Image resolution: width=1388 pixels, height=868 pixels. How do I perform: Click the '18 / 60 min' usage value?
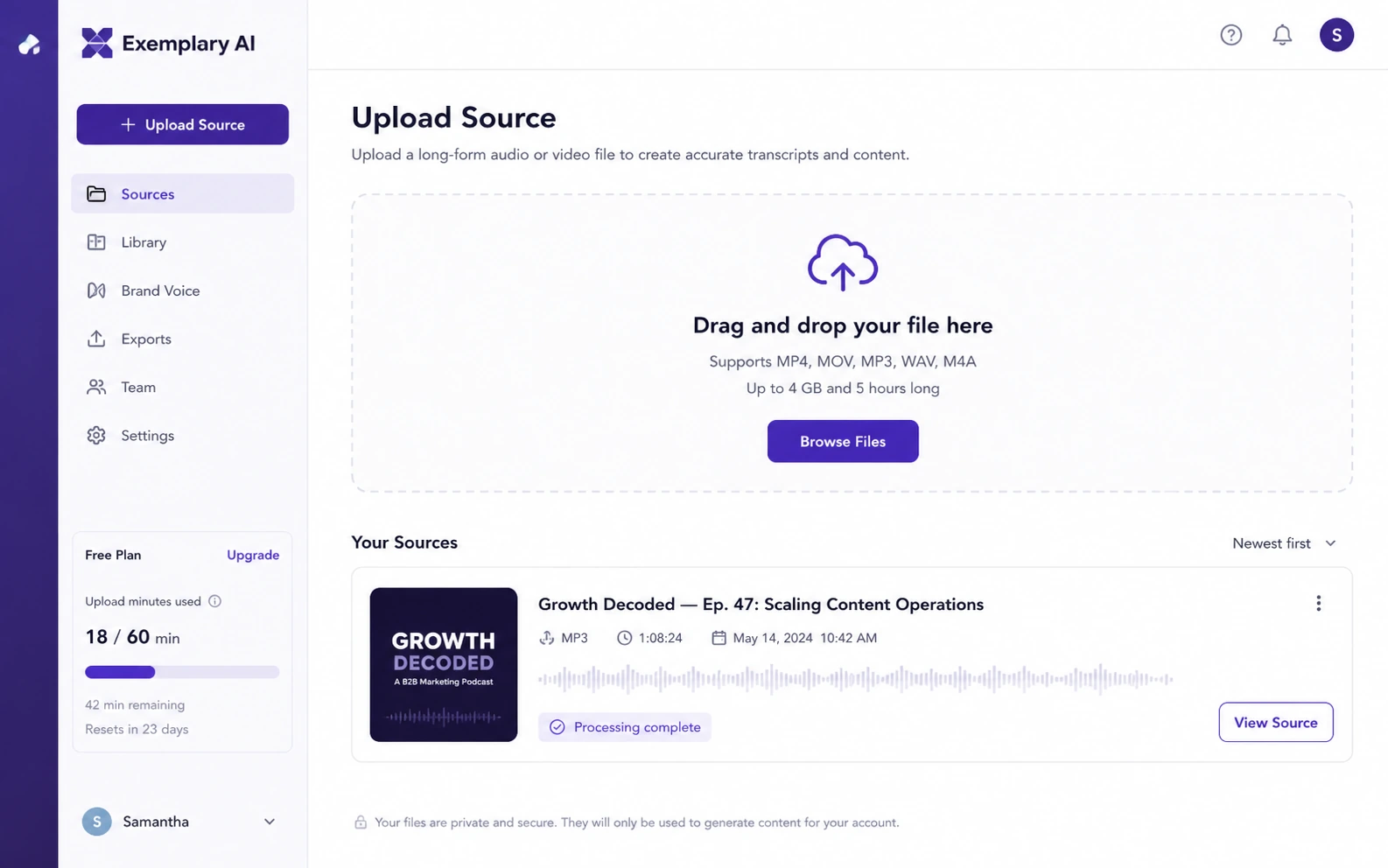click(132, 637)
